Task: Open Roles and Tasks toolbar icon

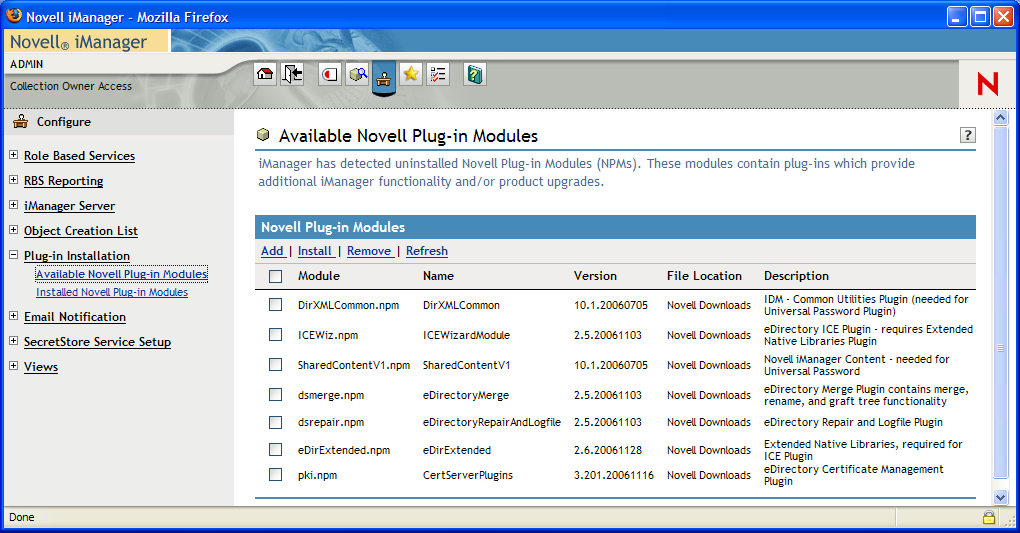Action: [330, 74]
